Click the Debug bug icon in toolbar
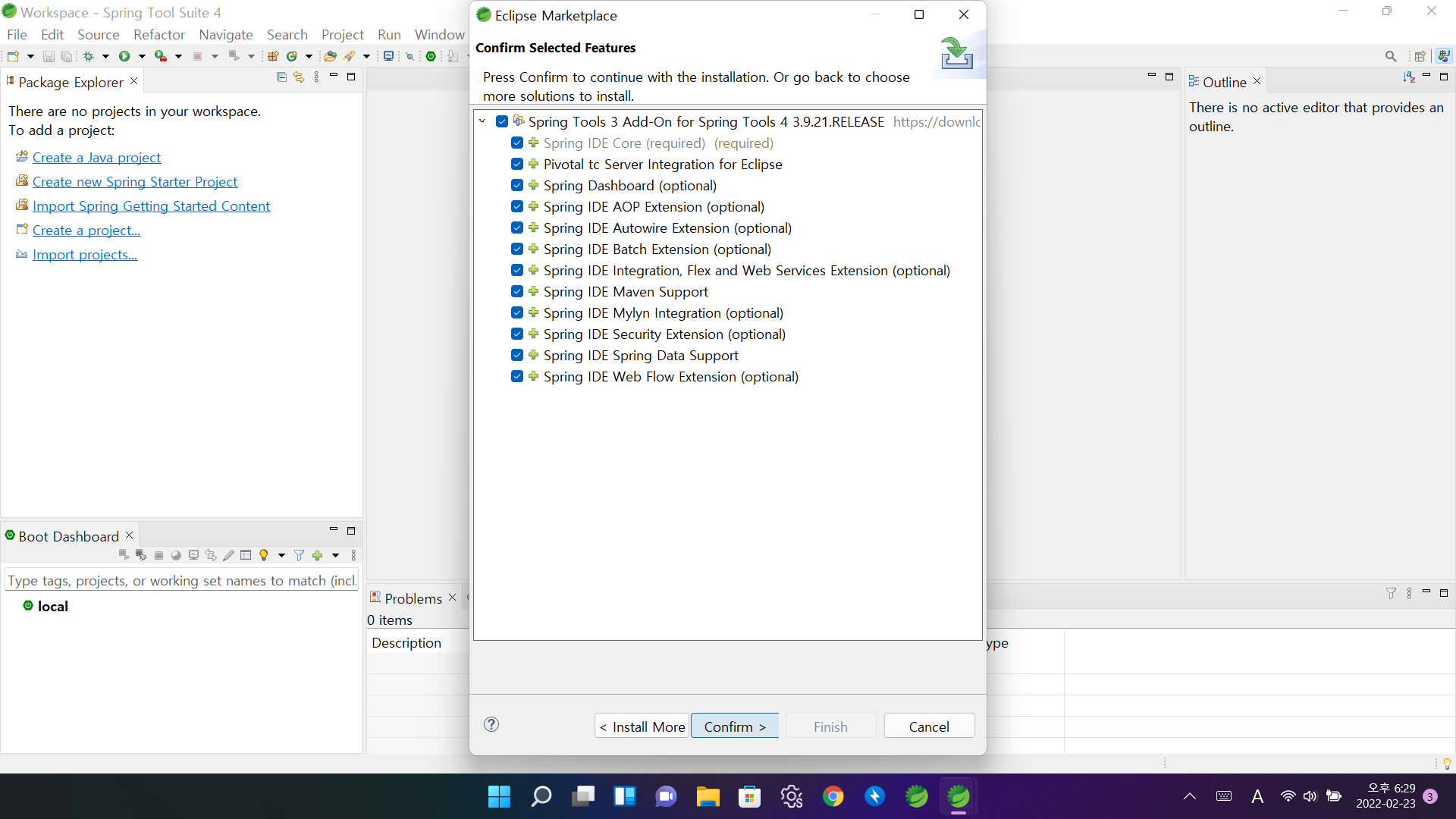Image resolution: width=1456 pixels, height=819 pixels. pyautogui.click(x=89, y=56)
